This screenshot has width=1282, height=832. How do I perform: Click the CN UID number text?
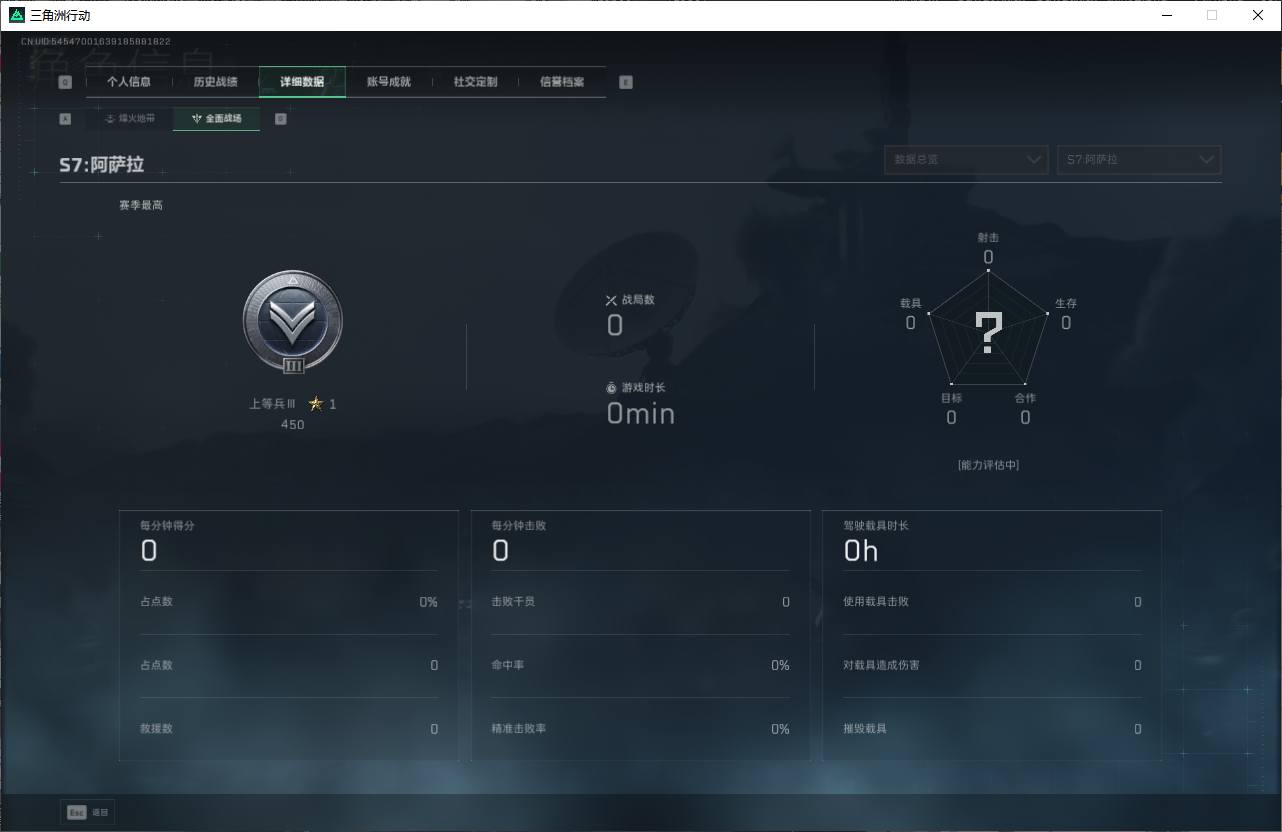[x=96, y=42]
